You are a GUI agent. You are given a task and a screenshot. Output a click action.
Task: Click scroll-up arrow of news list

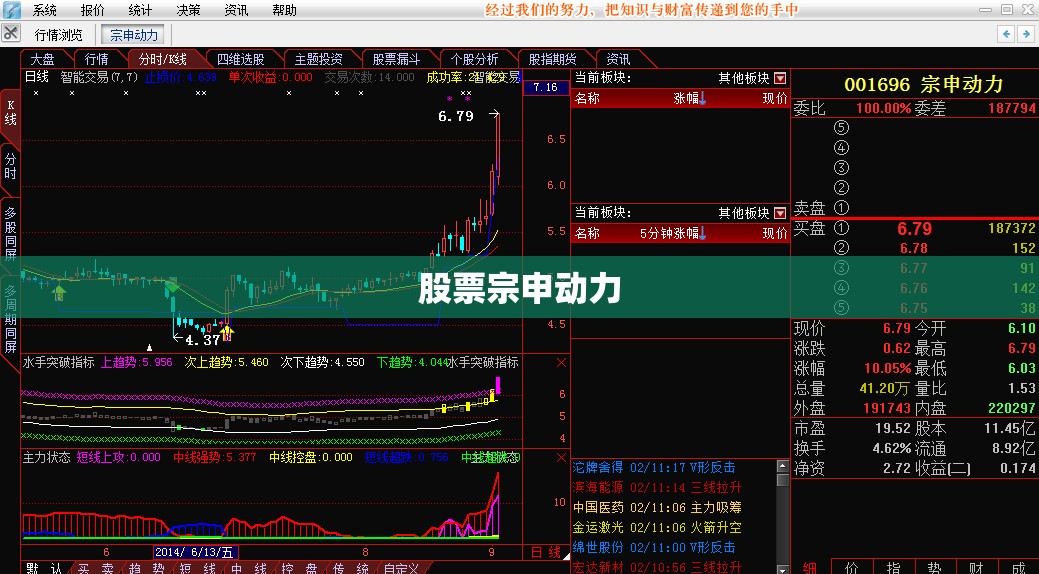click(783, 465)
